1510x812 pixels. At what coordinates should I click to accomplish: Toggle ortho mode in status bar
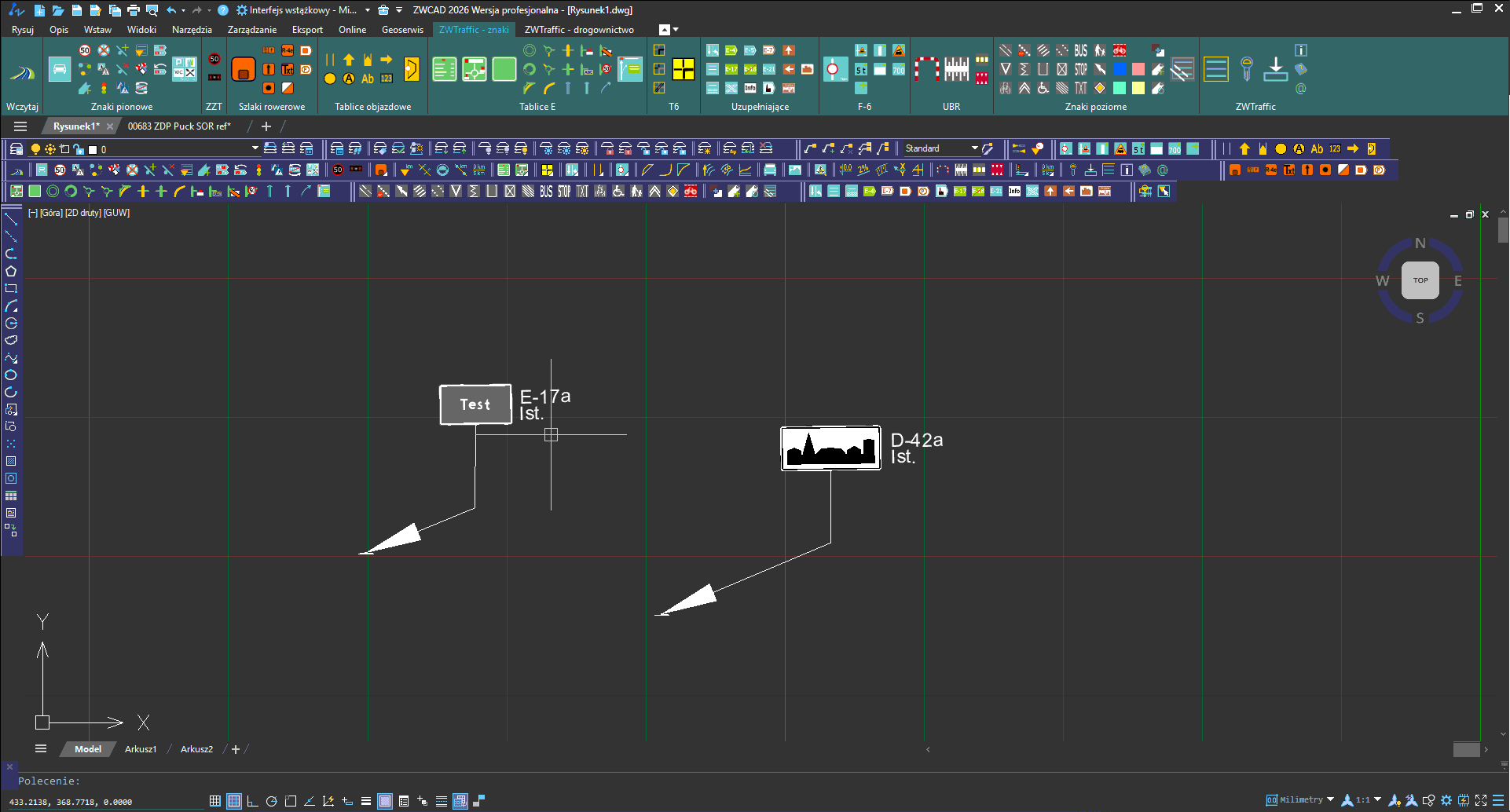(x=253, y=801)
